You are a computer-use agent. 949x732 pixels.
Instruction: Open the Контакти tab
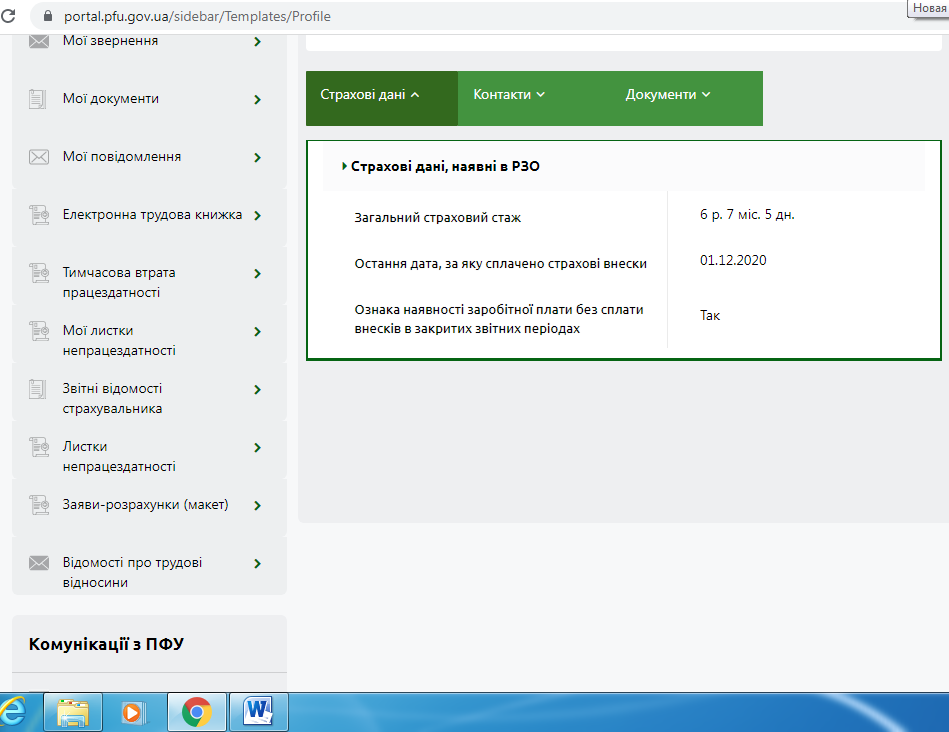[509, 95]
